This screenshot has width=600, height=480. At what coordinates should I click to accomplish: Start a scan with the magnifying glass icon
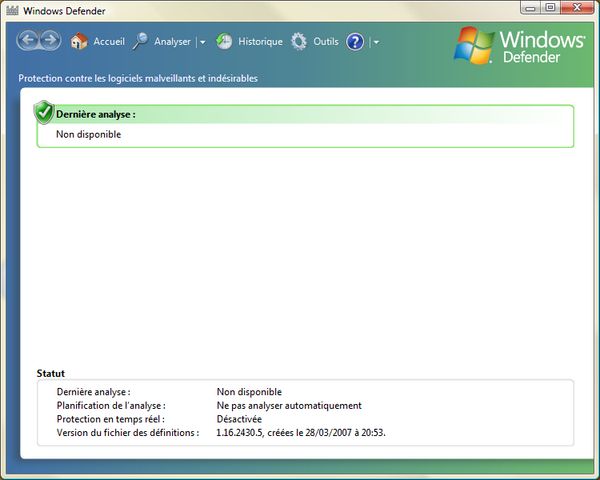(140, 42)
